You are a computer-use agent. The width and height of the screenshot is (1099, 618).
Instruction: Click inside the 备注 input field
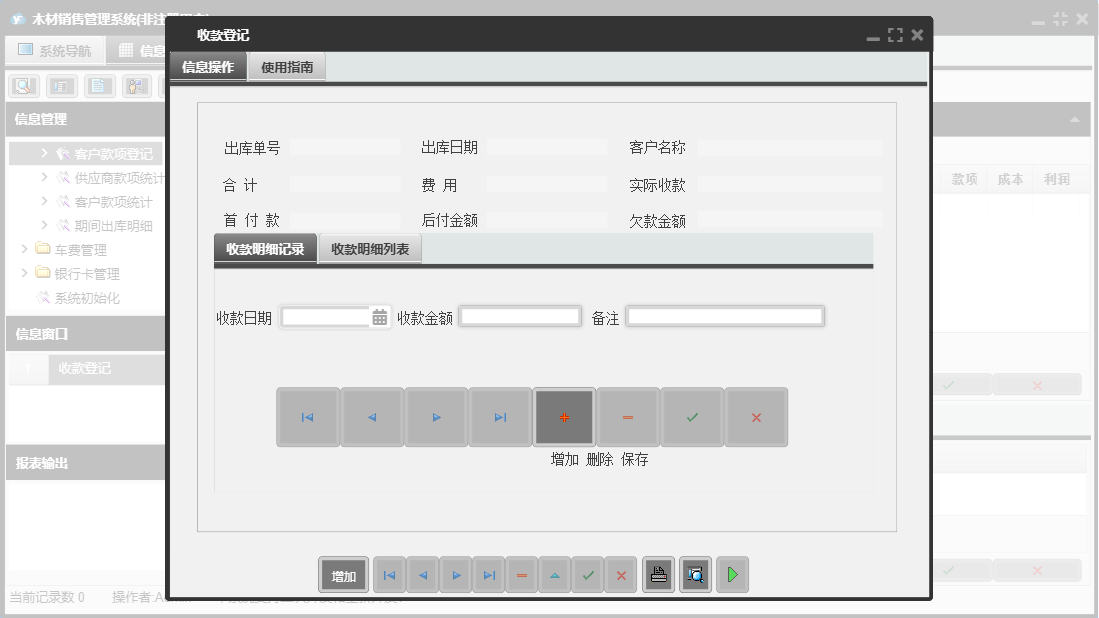(725, 316)
